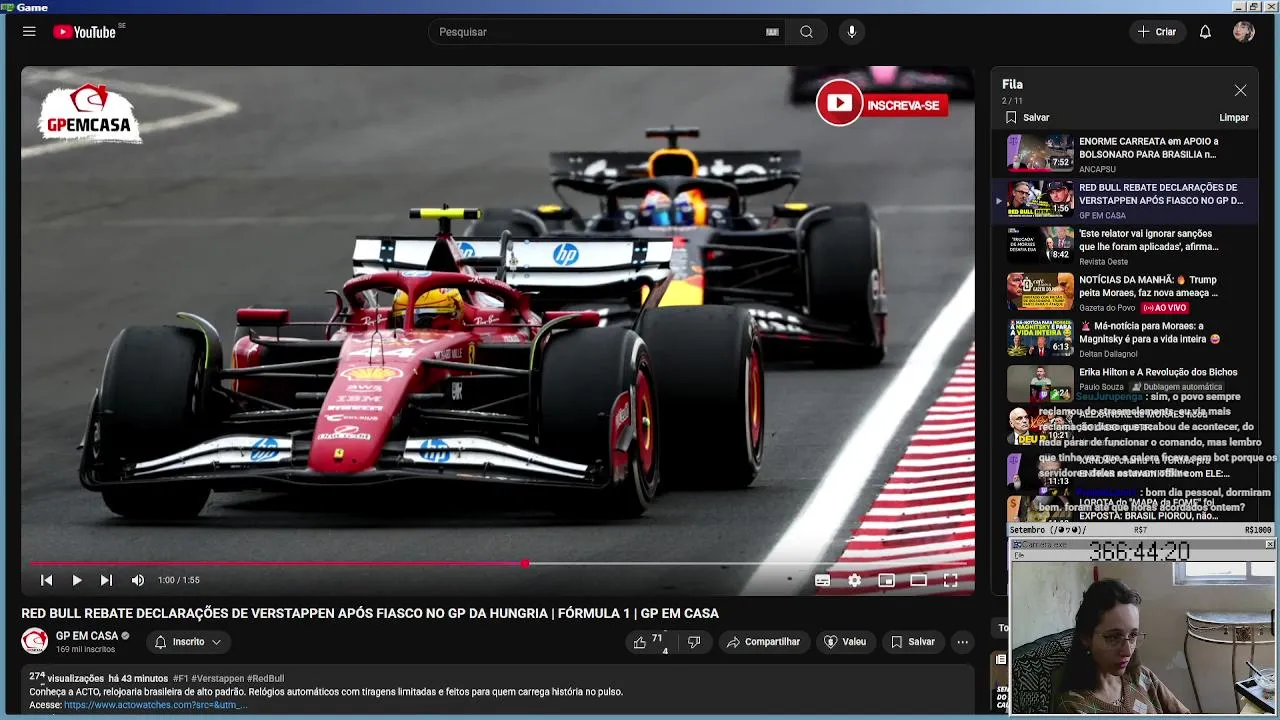Image resolution: width=1280 pixels, height=720 pixels.
Task: Select RED BULL REBATE DECLARAÇÕES queue item
Action: tap(1127, 199)
